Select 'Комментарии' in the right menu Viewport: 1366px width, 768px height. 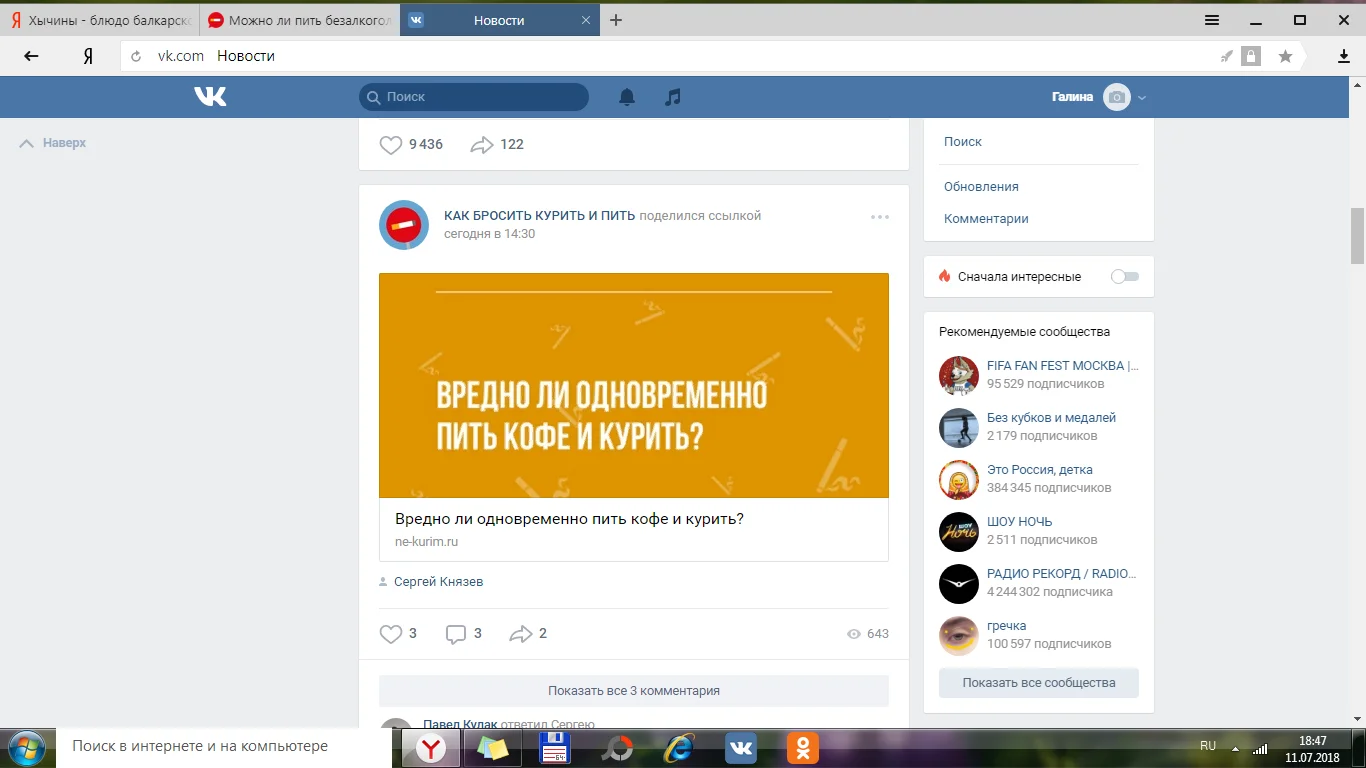tap(986, 219)
